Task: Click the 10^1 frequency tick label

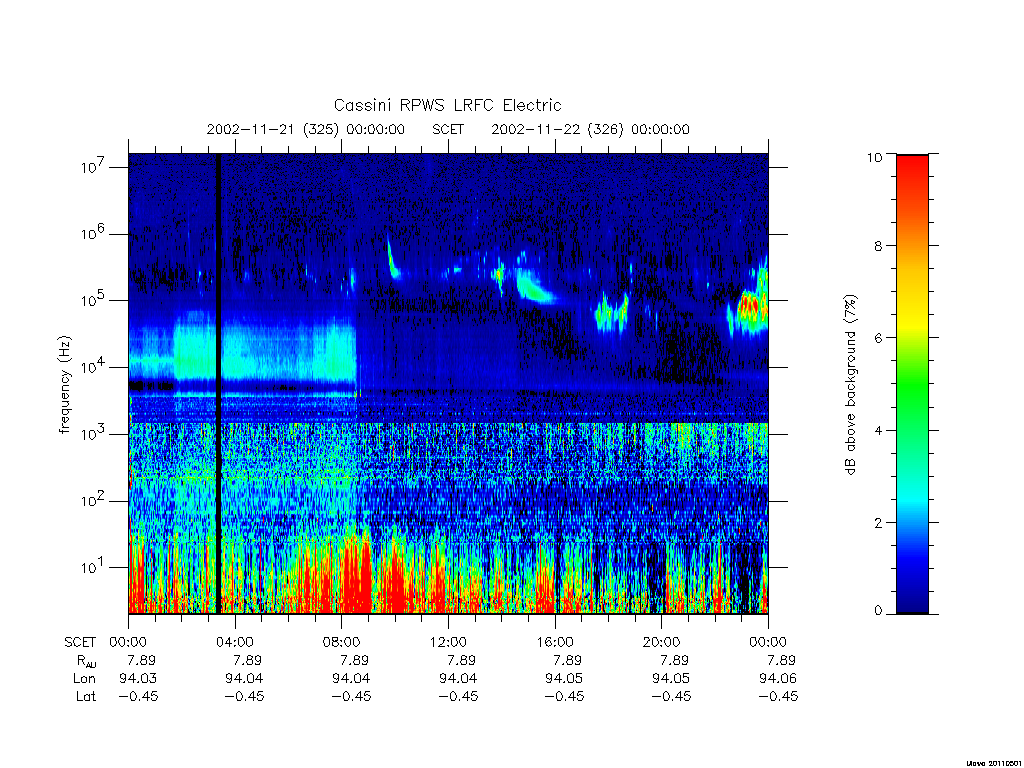Action: 94,566
